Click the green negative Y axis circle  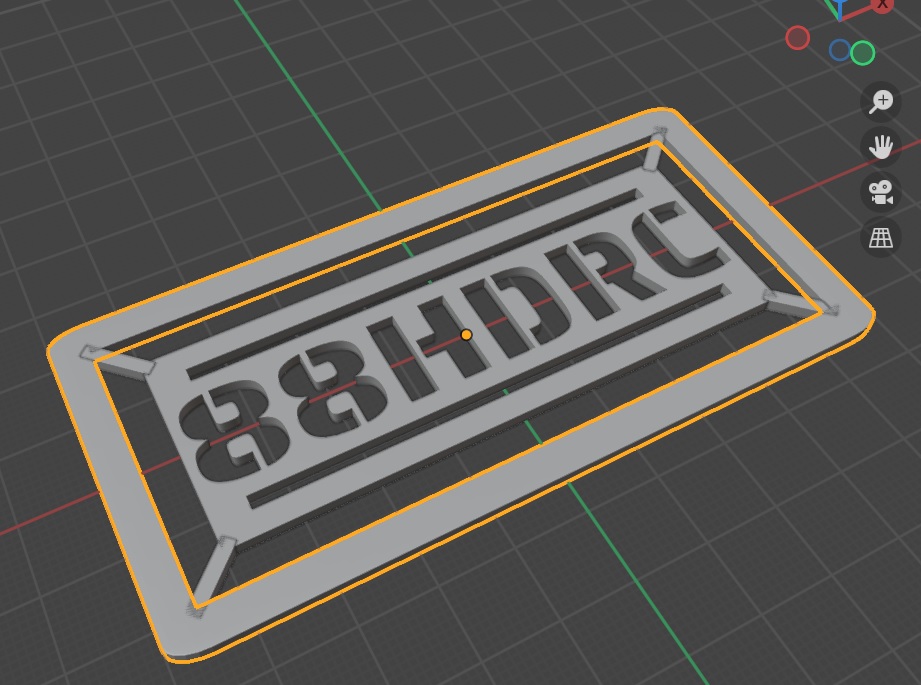pyautogui.click(x=862, y=53)
